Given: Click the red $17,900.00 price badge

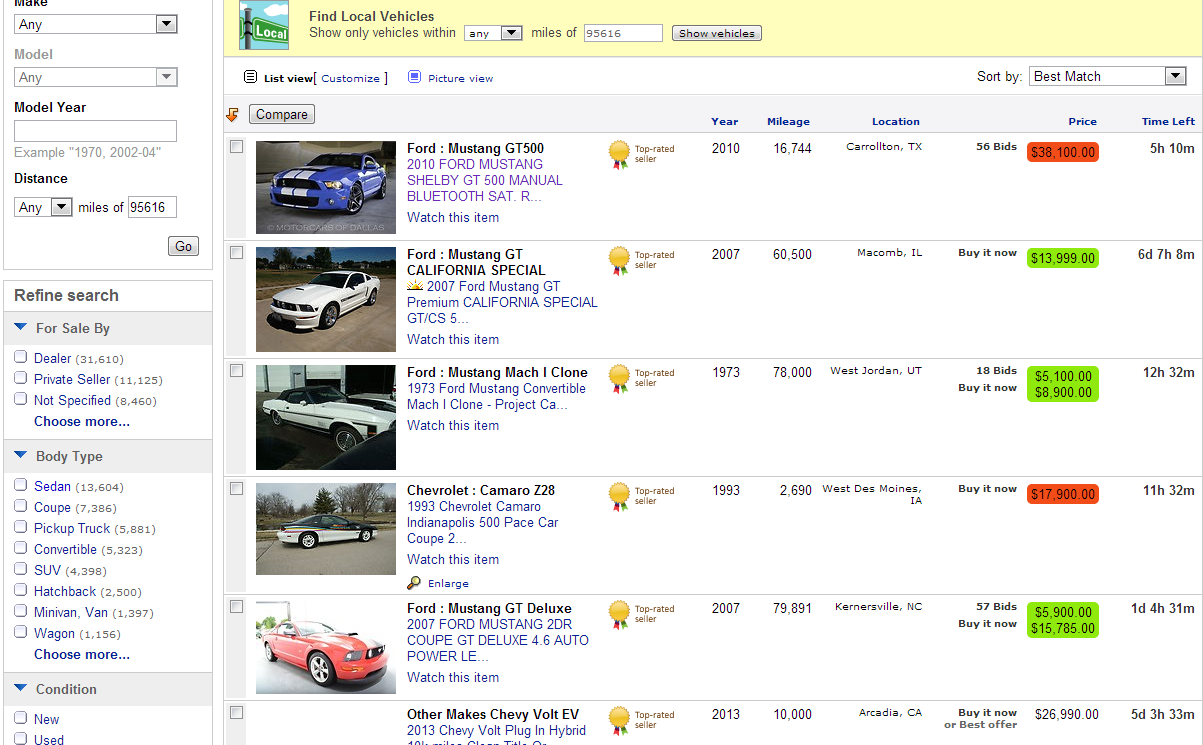Looking at the screenshot, I should [1063, 494].
